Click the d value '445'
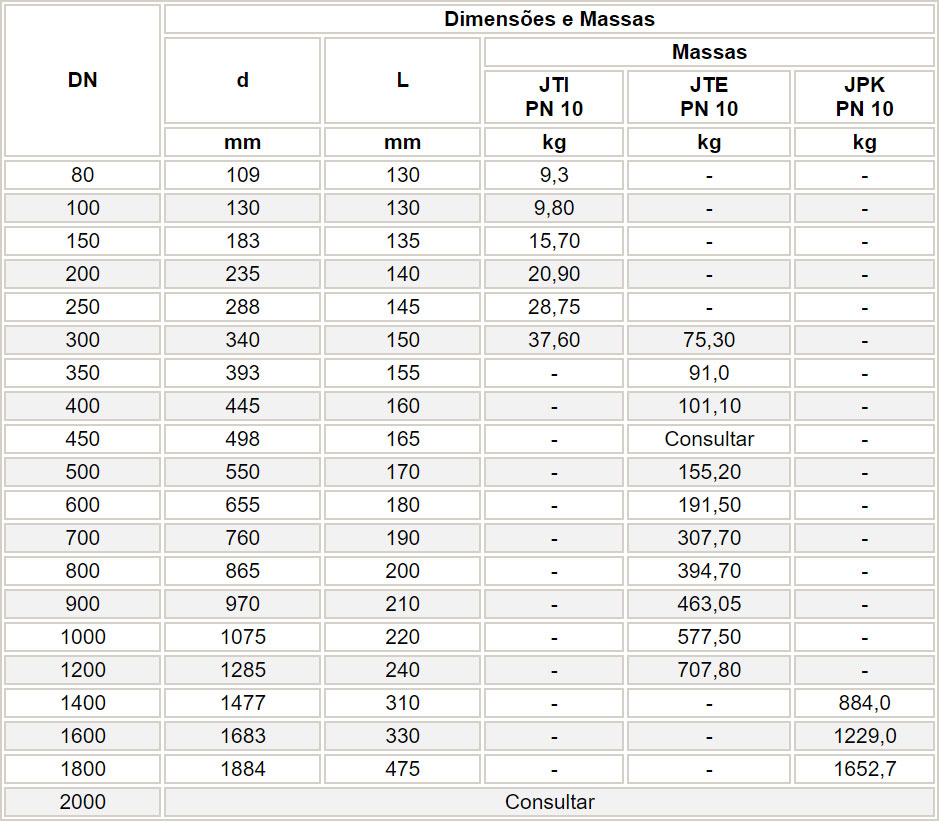Image resolution: width=939 pixels, height=821 pixels. 243,405
